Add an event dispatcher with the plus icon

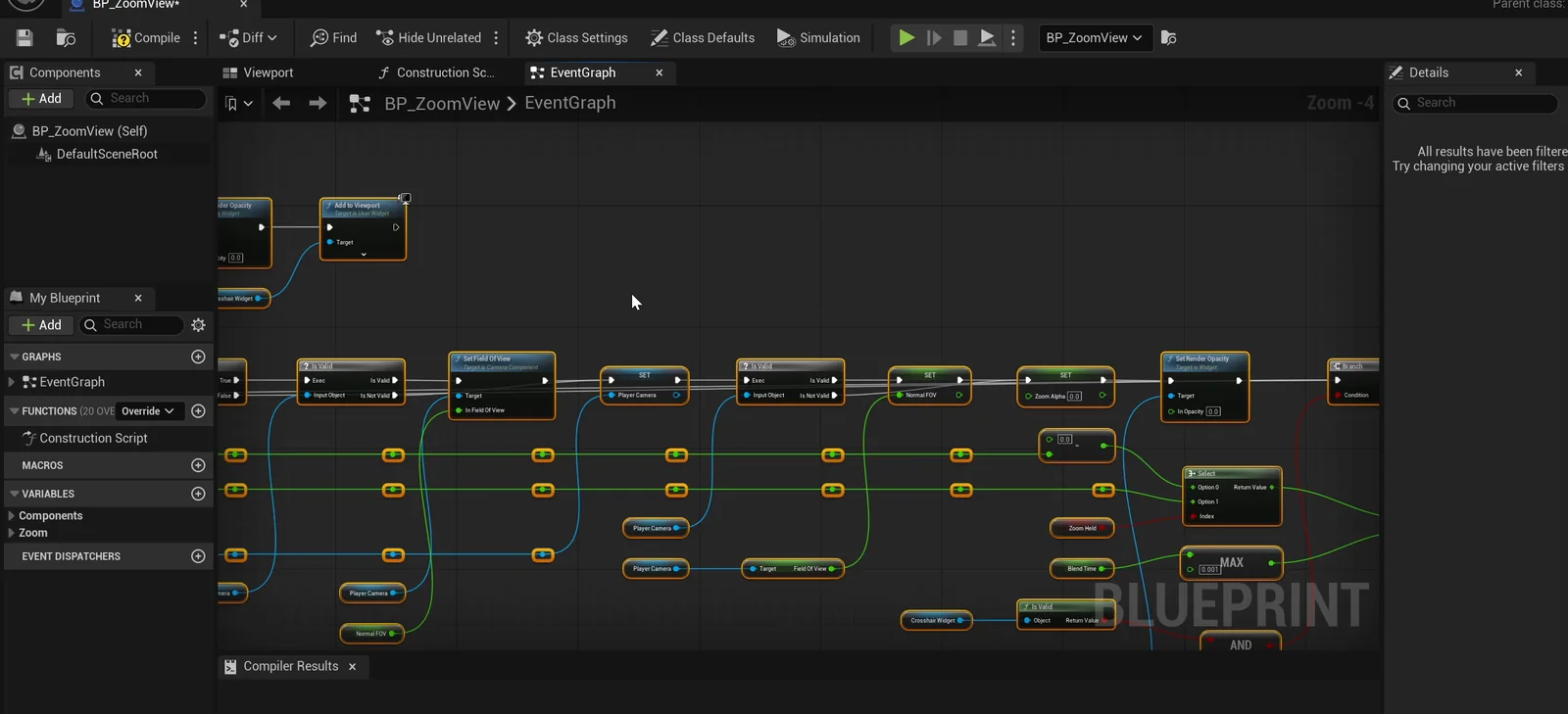tap(198, 556)
